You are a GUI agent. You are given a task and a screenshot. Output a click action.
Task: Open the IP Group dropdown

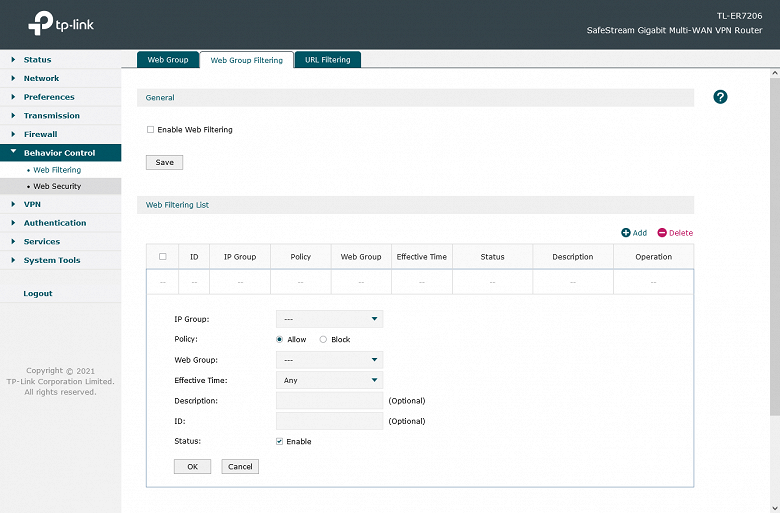click(x=329, y=319)
